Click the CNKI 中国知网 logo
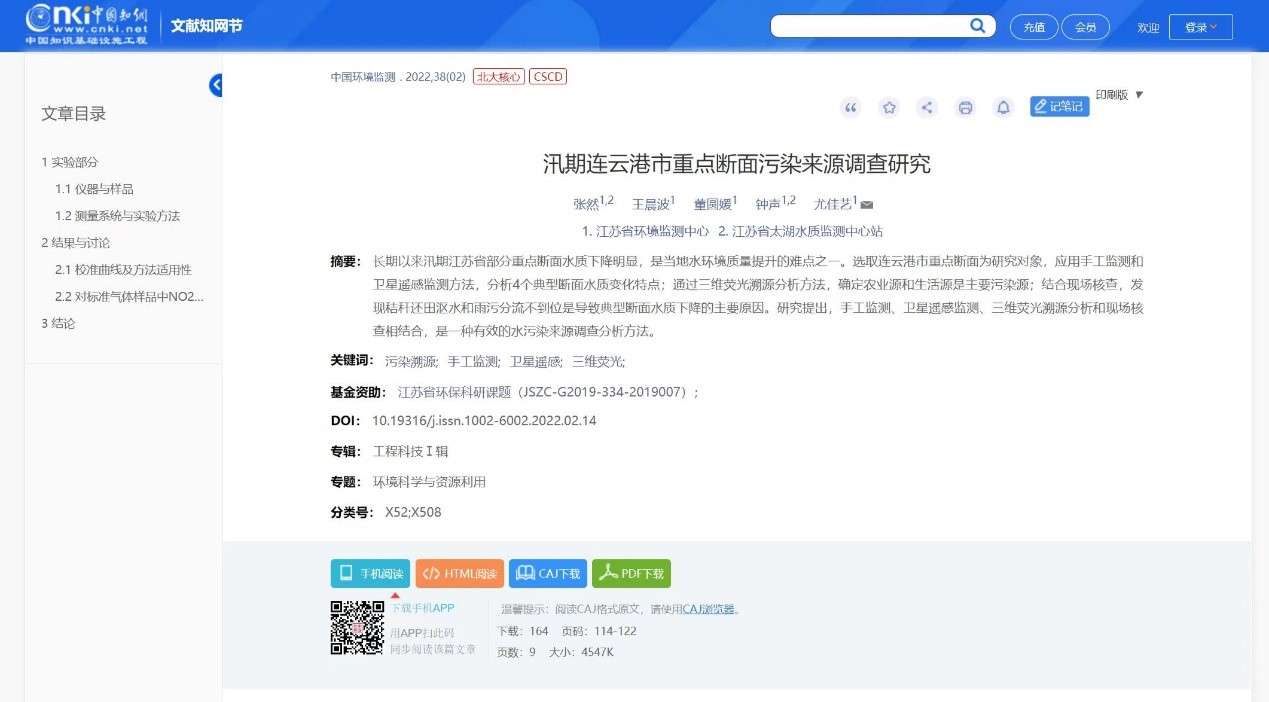The height and width of the screenshot is (702, 1269). pyautogui.click(x=88, y=25)
